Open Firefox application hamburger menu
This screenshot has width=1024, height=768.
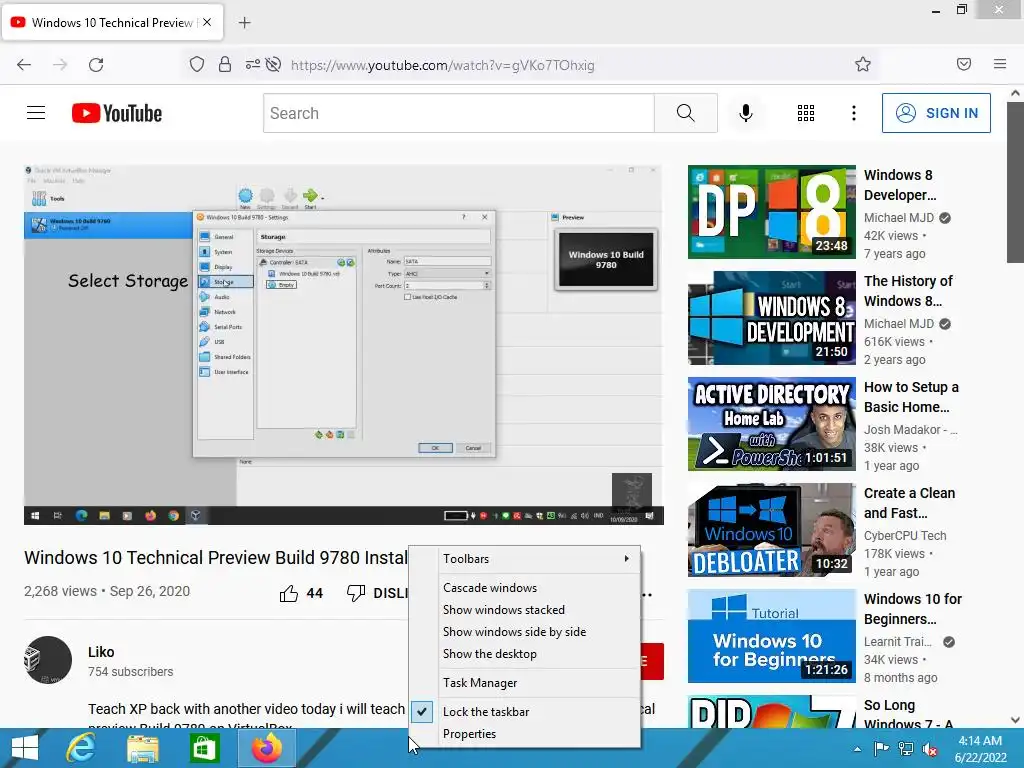(1000, 64)
